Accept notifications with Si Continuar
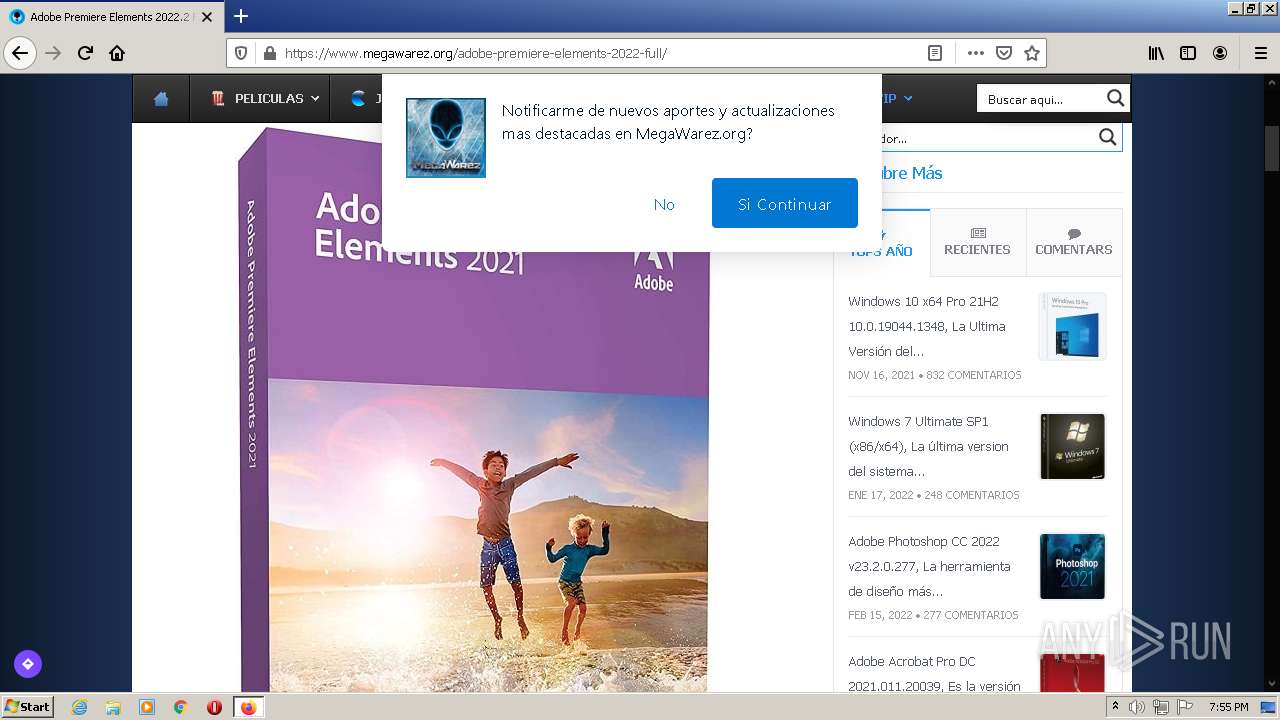Viewport: 1280px width, 720px height. click(x=785, y=203)
